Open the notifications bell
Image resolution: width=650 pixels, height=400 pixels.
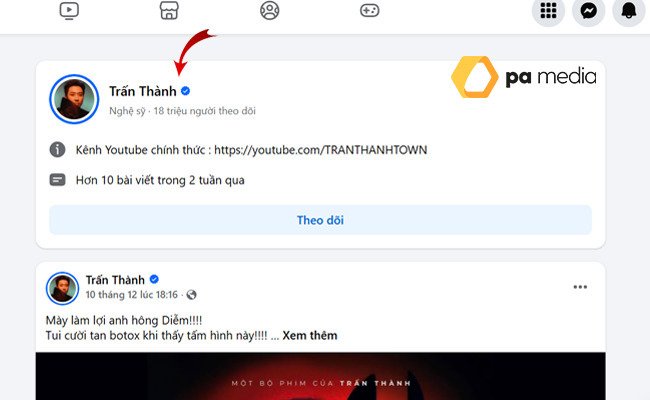(x=628, y=10)
